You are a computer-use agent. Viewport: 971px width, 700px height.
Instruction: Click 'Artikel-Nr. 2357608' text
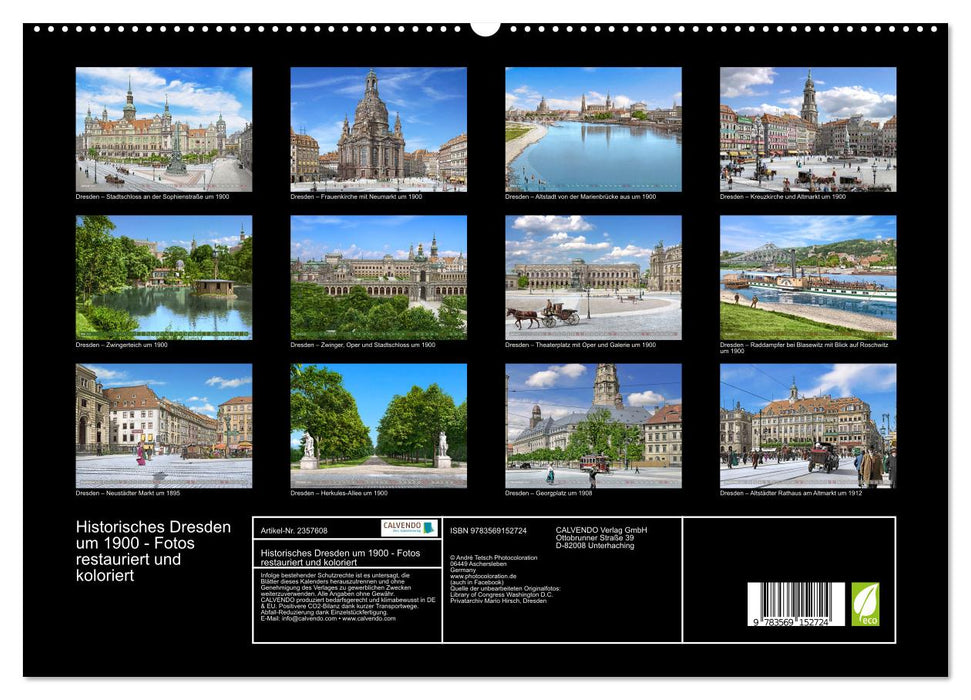click(294, 531)
